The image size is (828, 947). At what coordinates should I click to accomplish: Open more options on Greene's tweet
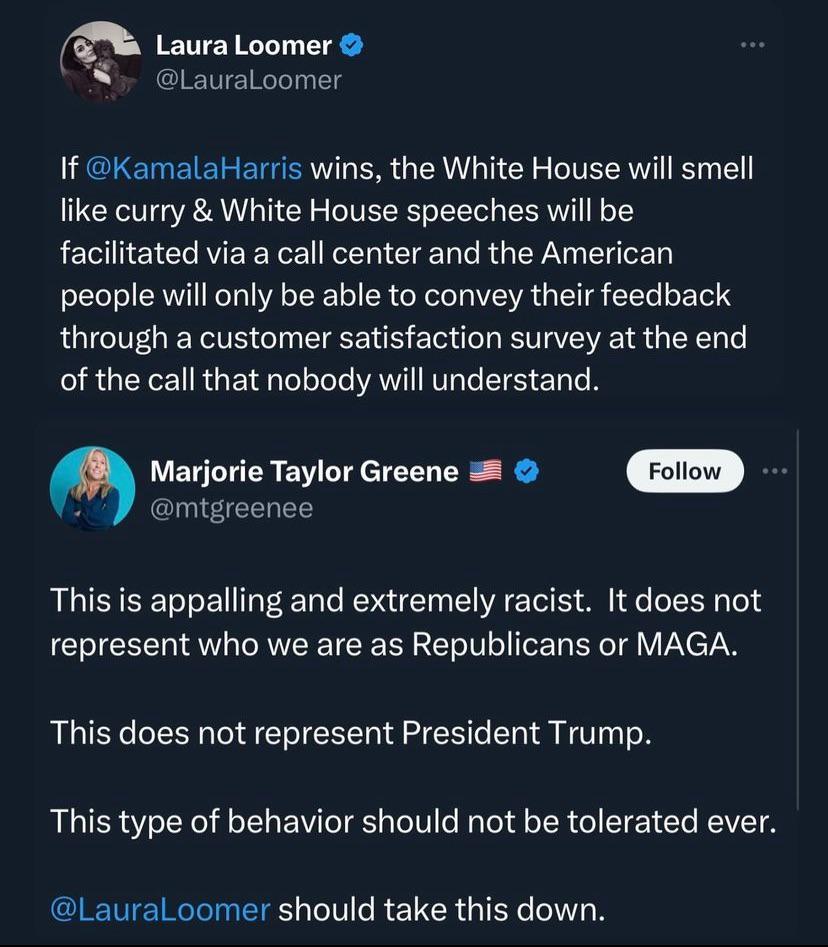[x=774, y=471]
